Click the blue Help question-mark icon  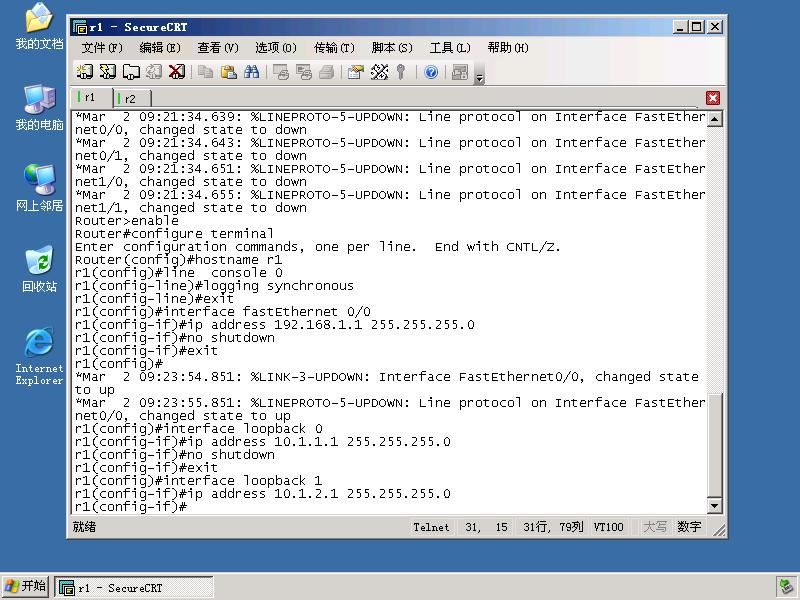point(431,72)
